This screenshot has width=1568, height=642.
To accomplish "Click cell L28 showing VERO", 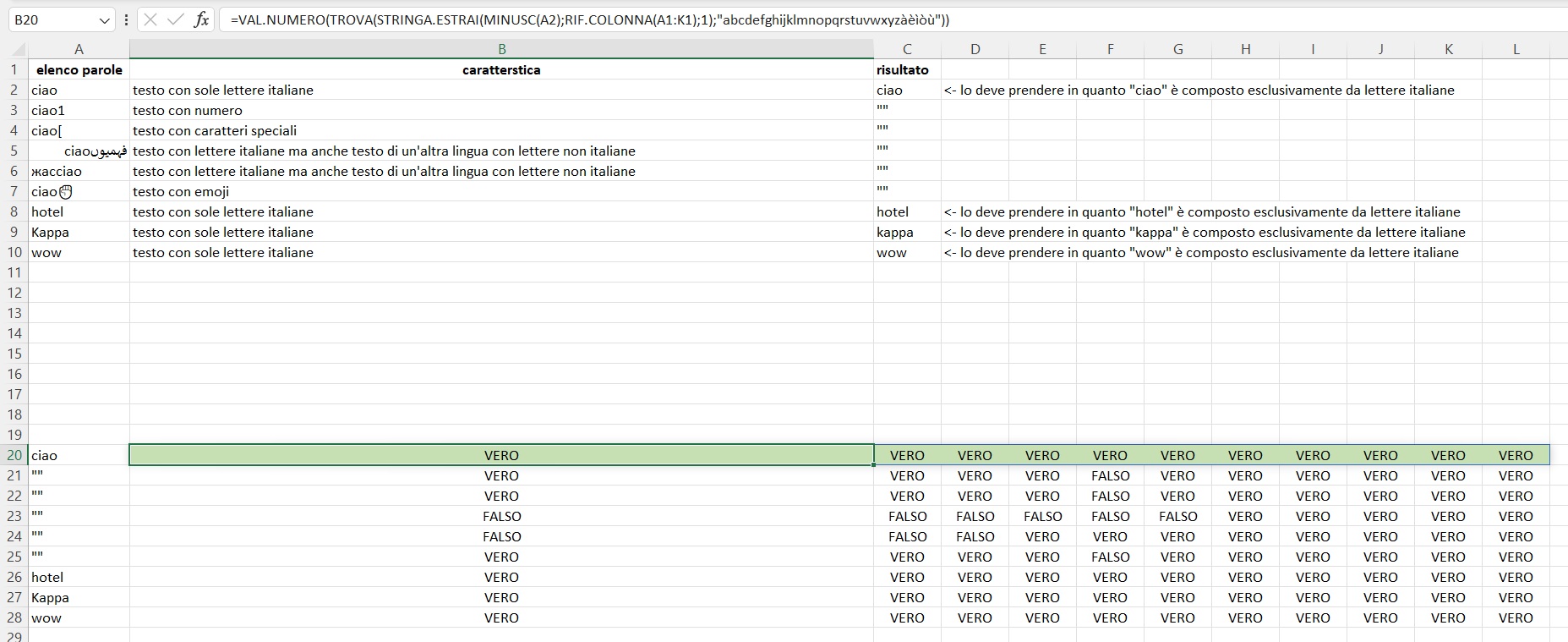I will coord(1516,617).
